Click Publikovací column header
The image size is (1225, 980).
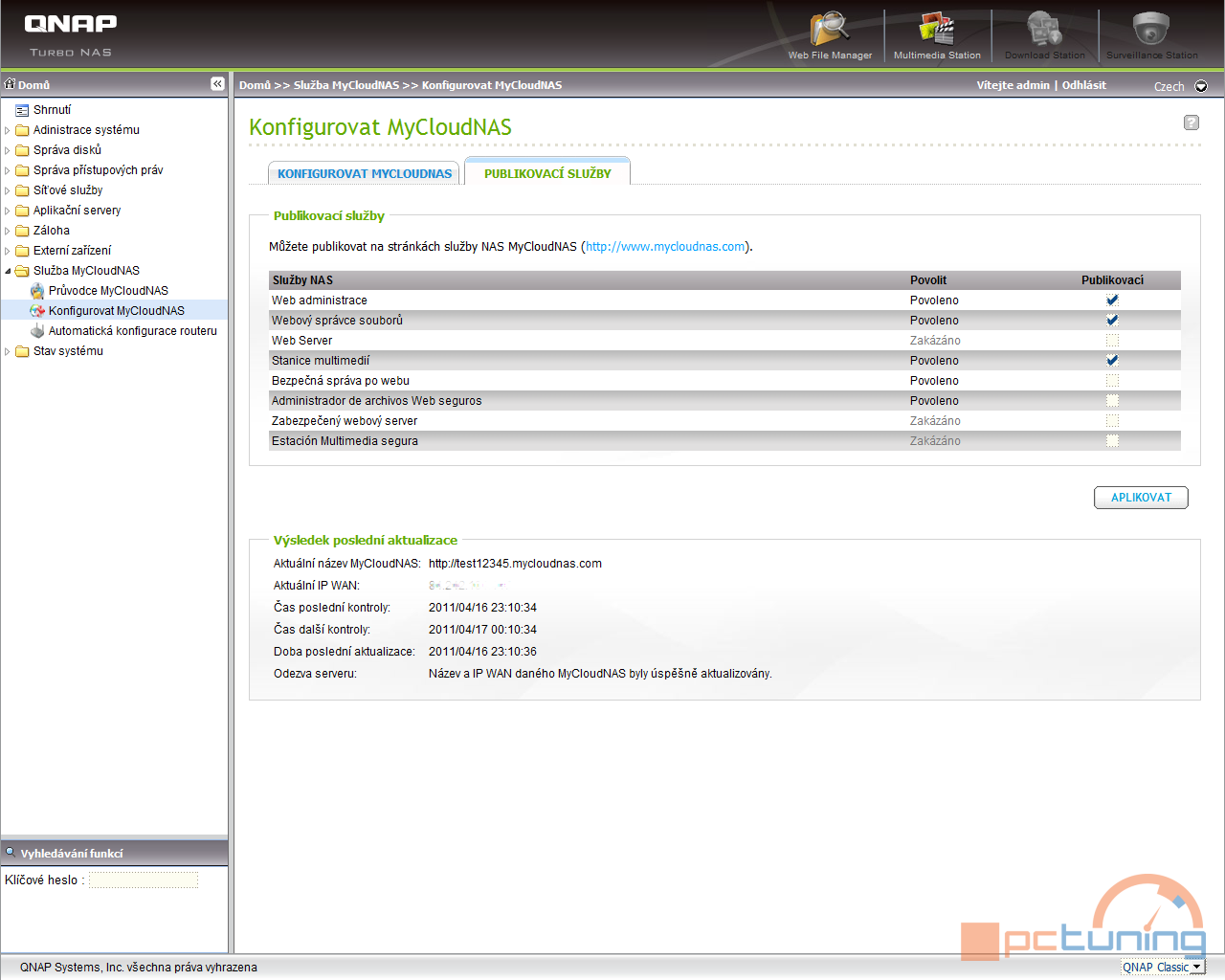pos(1112,280)
